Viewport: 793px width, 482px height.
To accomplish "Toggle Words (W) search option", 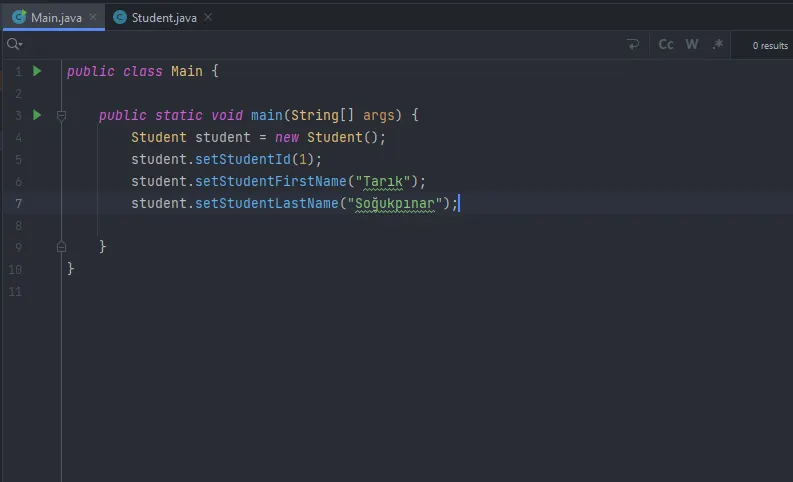I will (x=692, y=45).
